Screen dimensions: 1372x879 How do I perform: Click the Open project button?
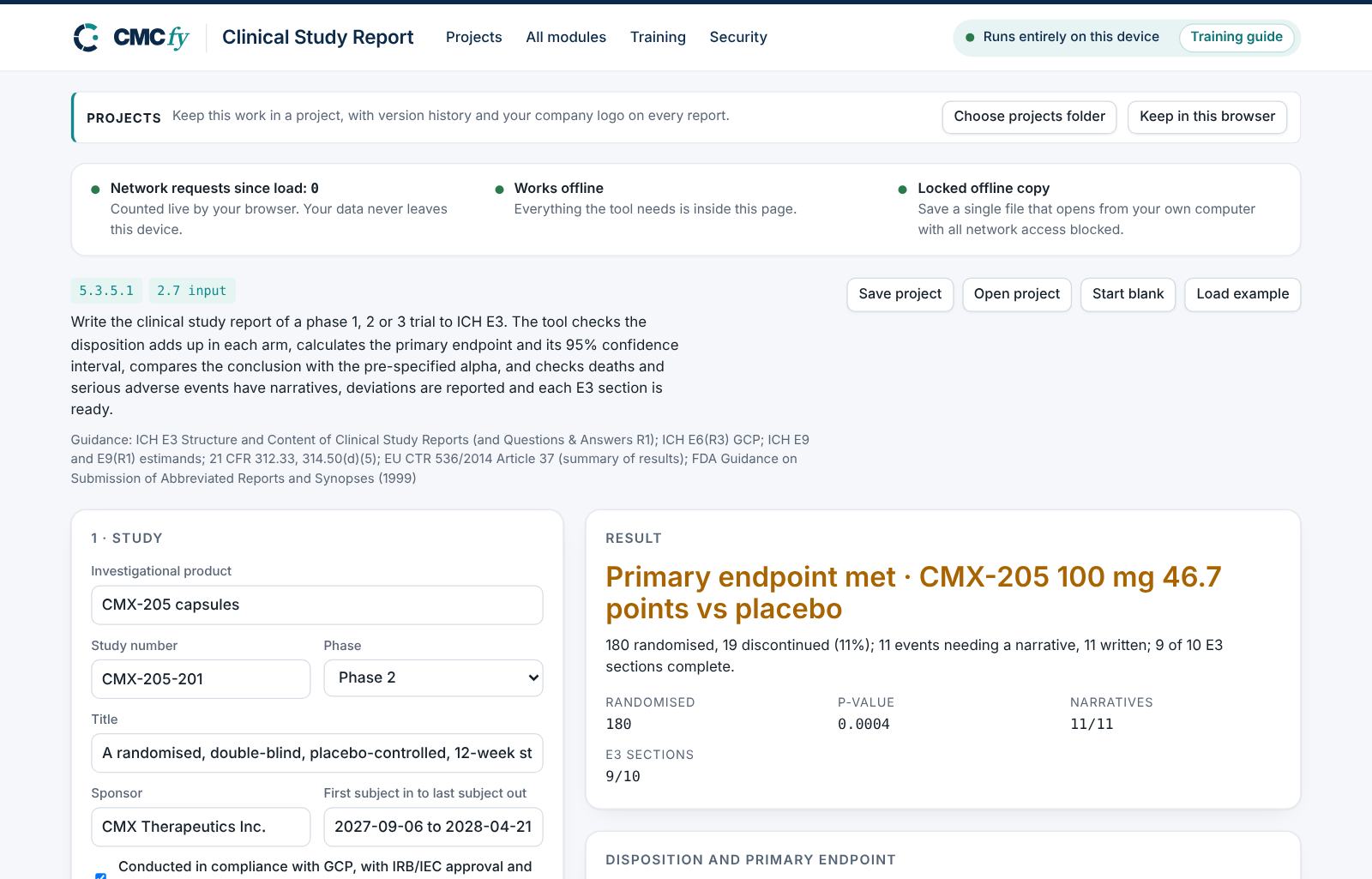point(1016,294)
